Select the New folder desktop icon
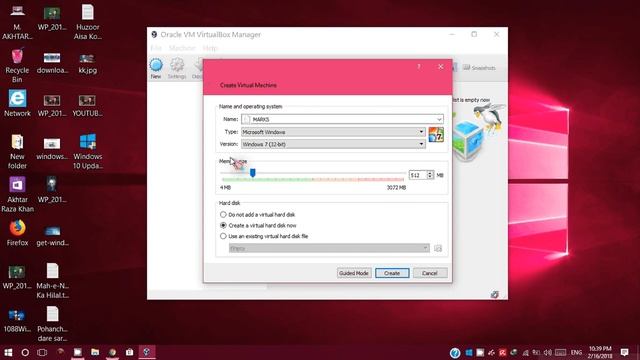640x360 pixels. 17,152
